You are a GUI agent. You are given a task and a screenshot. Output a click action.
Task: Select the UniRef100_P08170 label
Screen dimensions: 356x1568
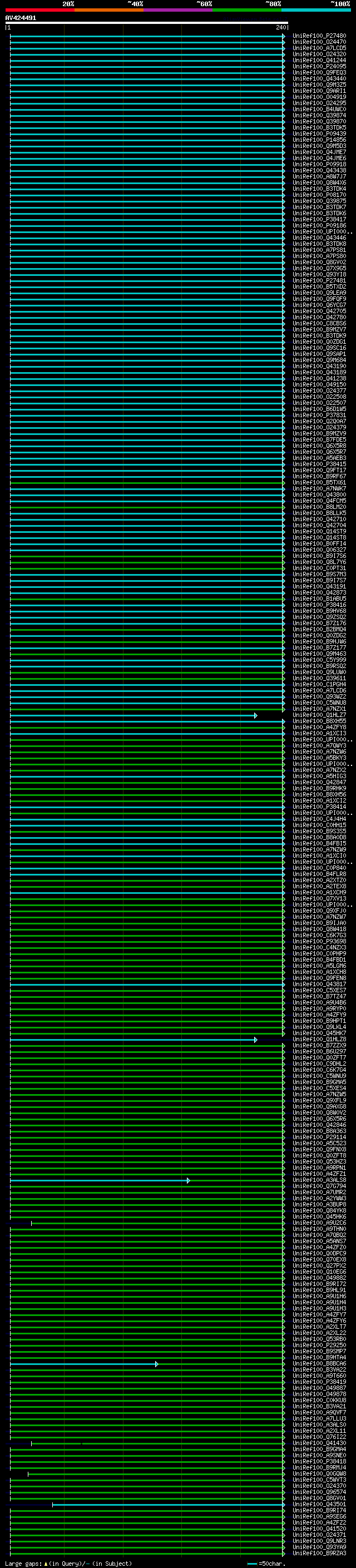pyautogui.click(x=319, y=195)
